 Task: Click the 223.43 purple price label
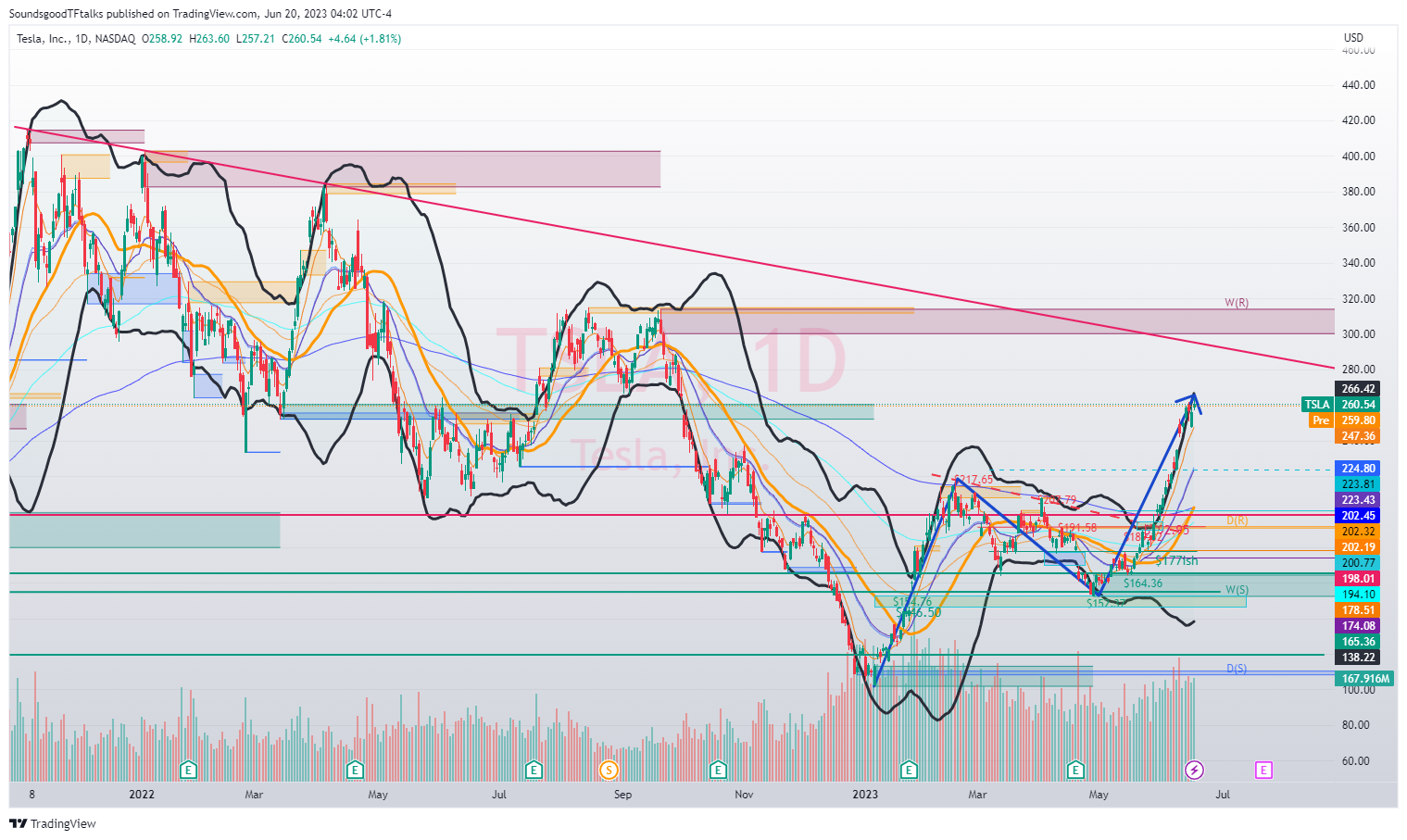1357,499
